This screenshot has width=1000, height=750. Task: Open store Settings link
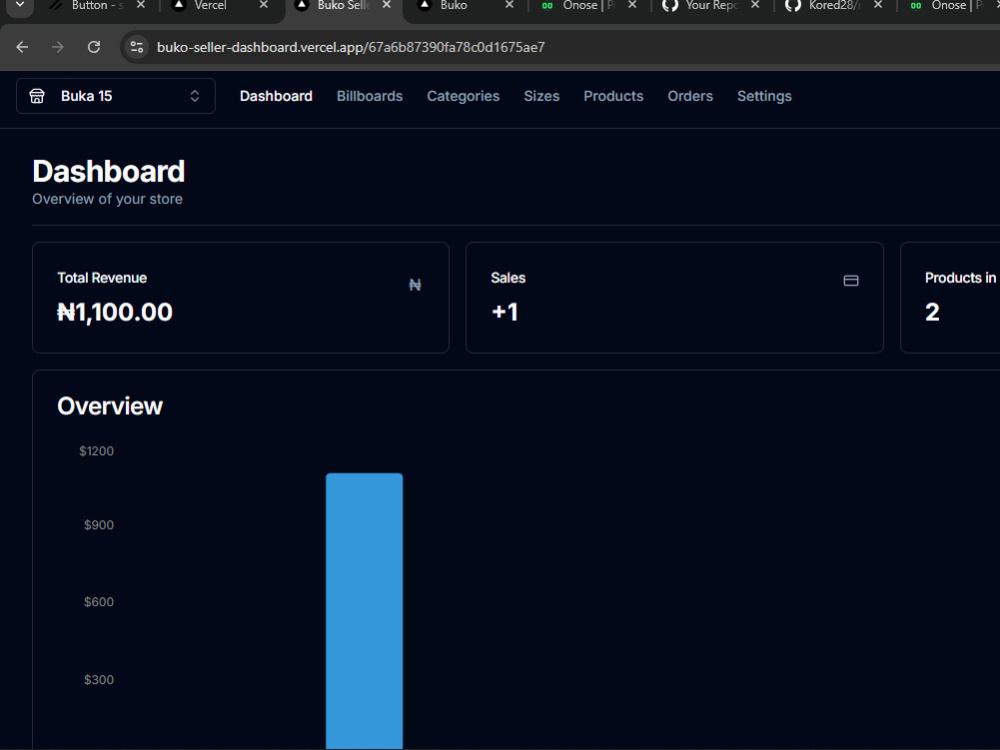tap(764, 96)
